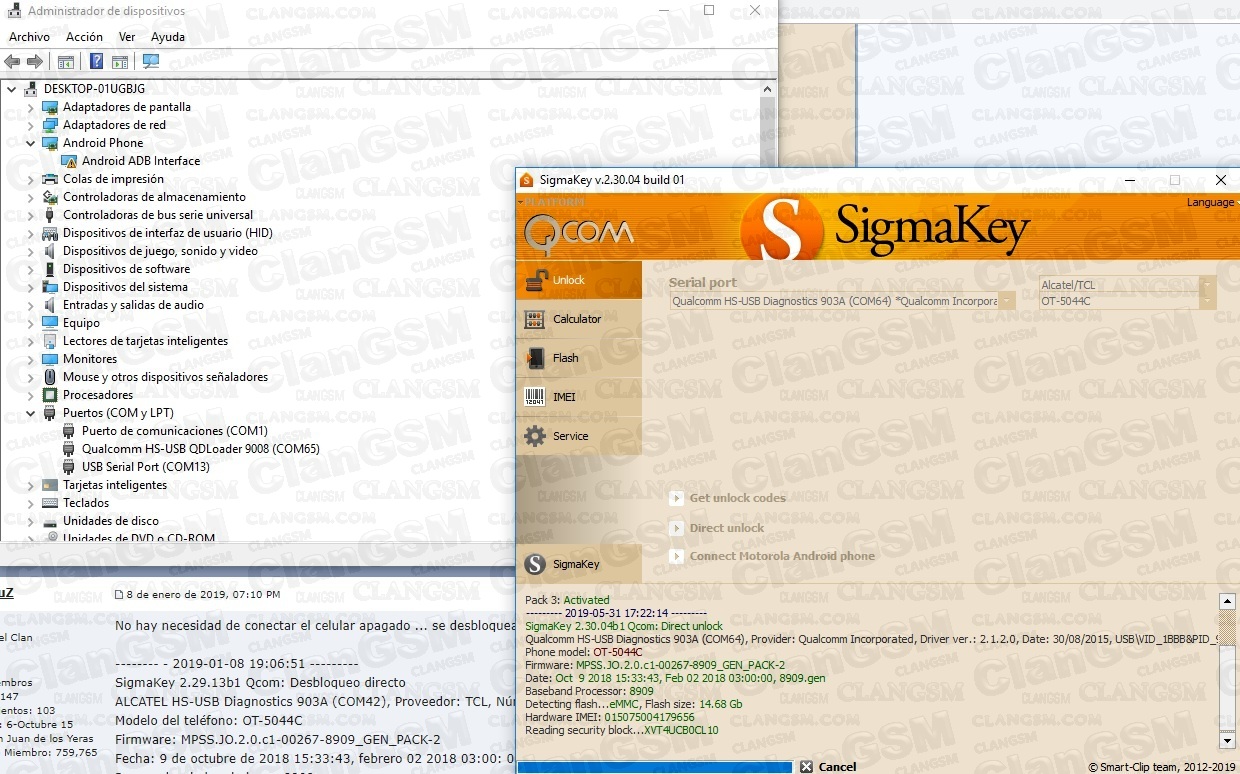The image size is (1240, 774).
Task: Click Device Manager vertical scrollbar
Action: click(768, 310)
